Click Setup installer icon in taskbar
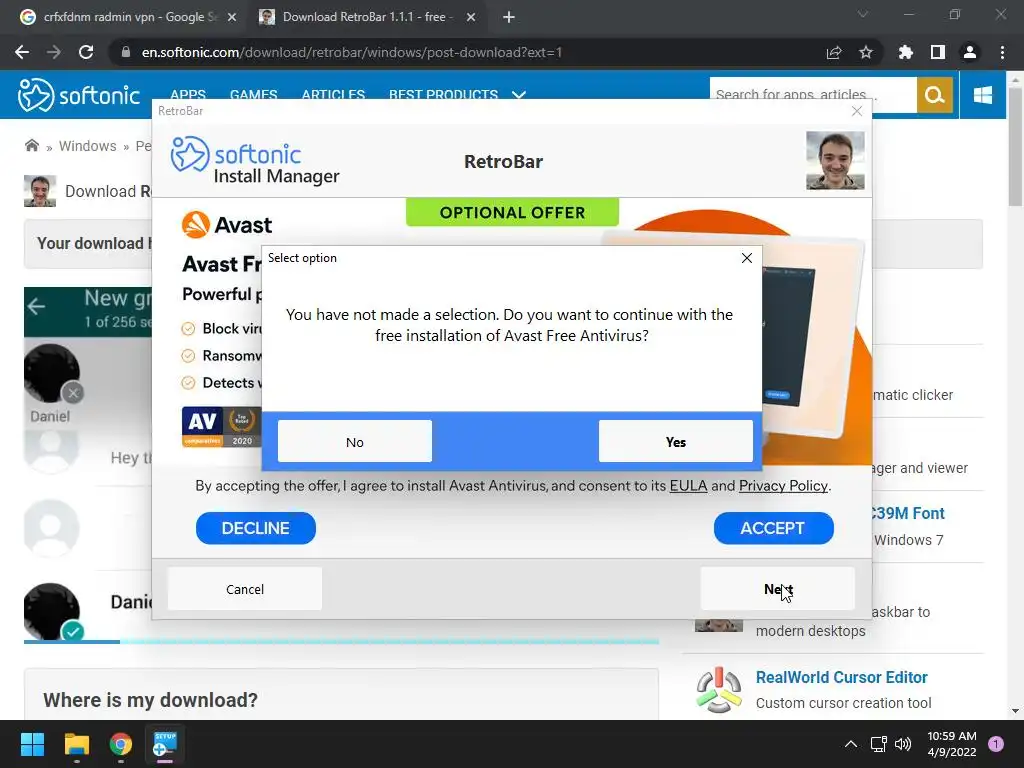Screen dimensions: 1024x768 [165, 744]
